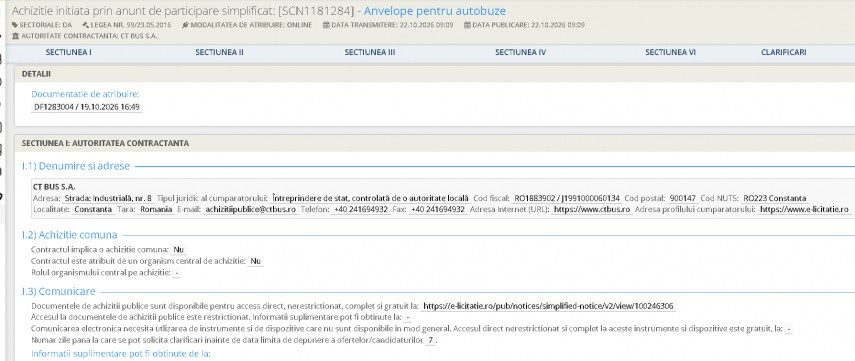
Task: Click the MODALITATEA DE ATRIBUIRE: ONLINE text
Action: (251, 25)
